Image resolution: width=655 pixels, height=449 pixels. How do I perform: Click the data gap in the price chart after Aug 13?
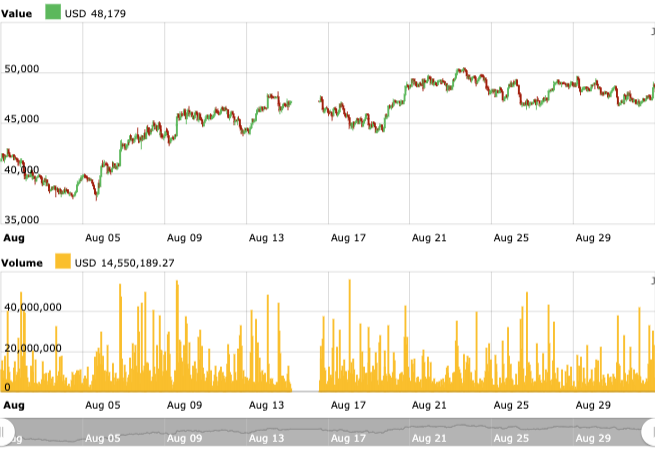click(304, 110)
